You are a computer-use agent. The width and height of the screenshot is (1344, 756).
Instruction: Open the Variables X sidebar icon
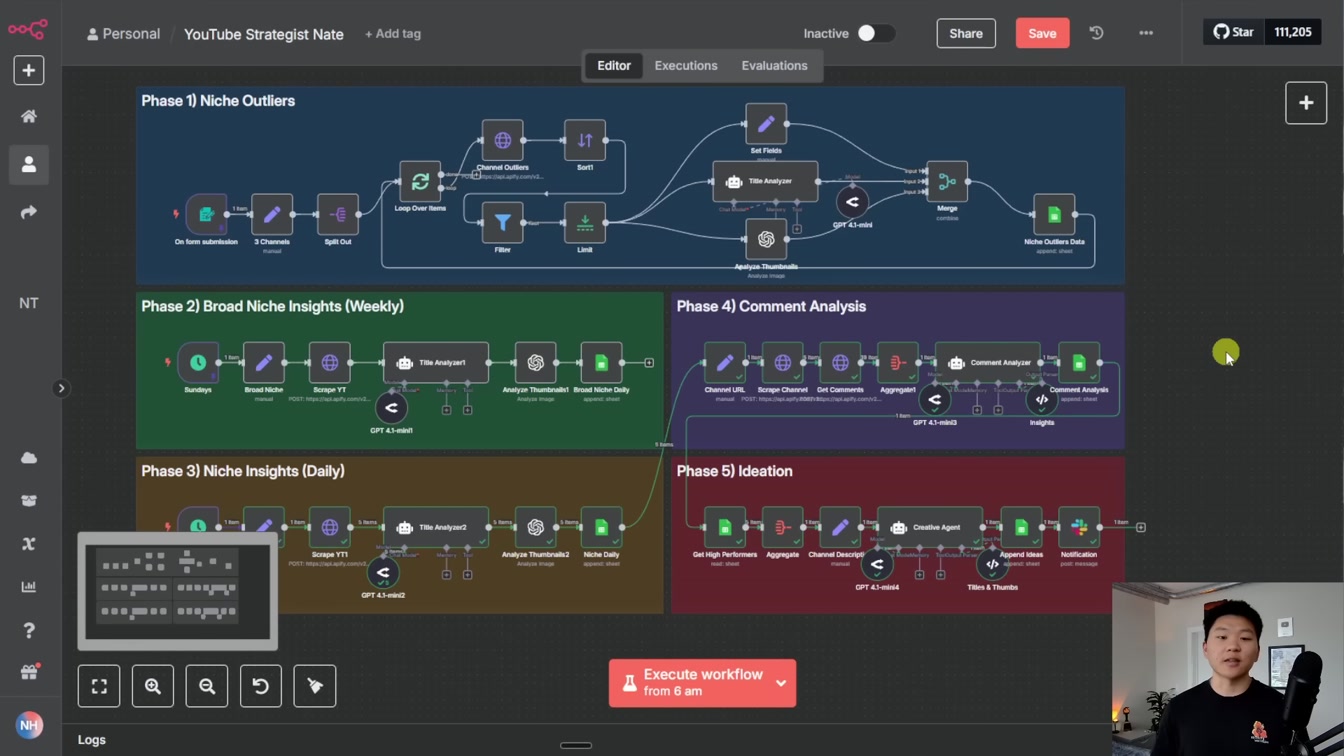tap(29, 544)
